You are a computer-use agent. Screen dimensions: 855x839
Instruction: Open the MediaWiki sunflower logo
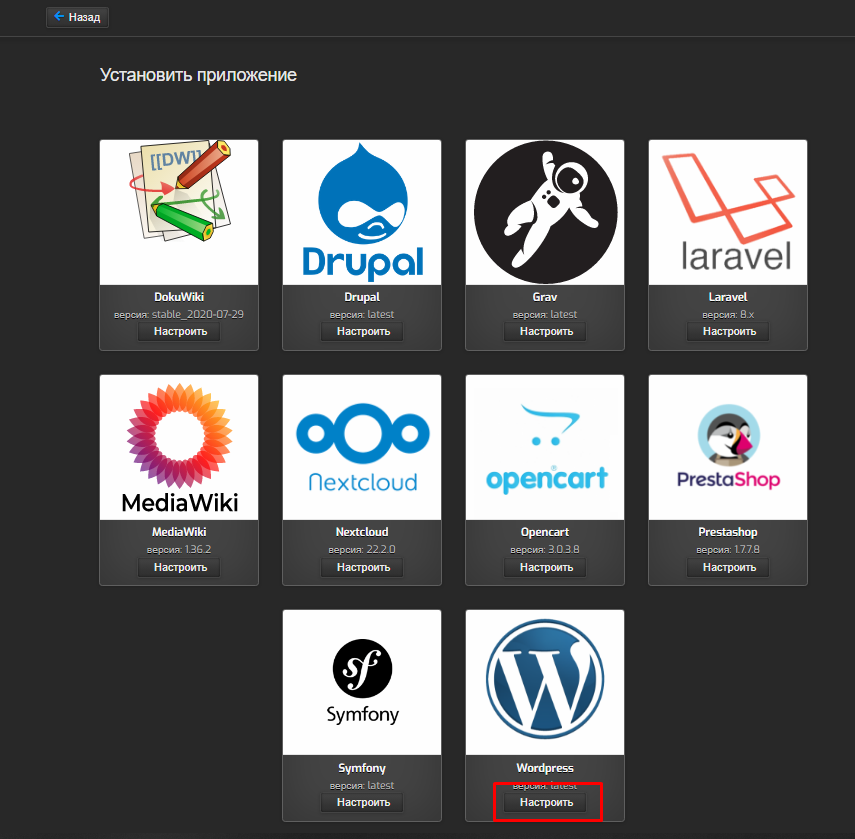click(179, 447)
